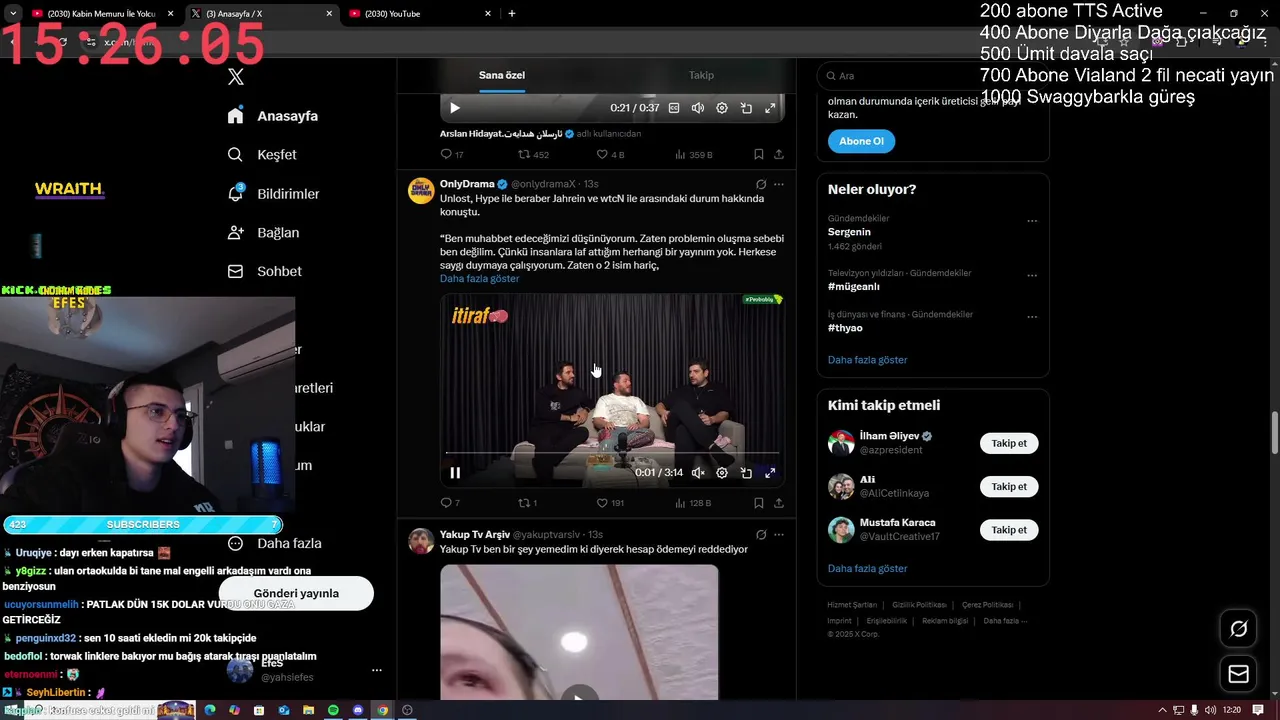Follow İlham Əliyev with Takip et
This screenshot has height=720, width=1280.
(x=1009, y=443)
